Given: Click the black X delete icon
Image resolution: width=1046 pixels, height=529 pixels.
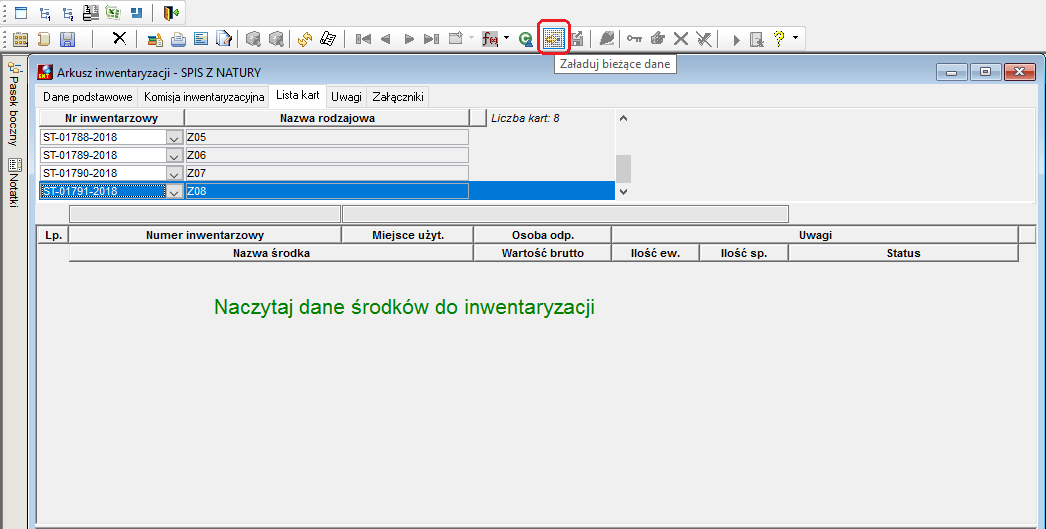Looking at the screenshot, I should (x=119, y=39).
